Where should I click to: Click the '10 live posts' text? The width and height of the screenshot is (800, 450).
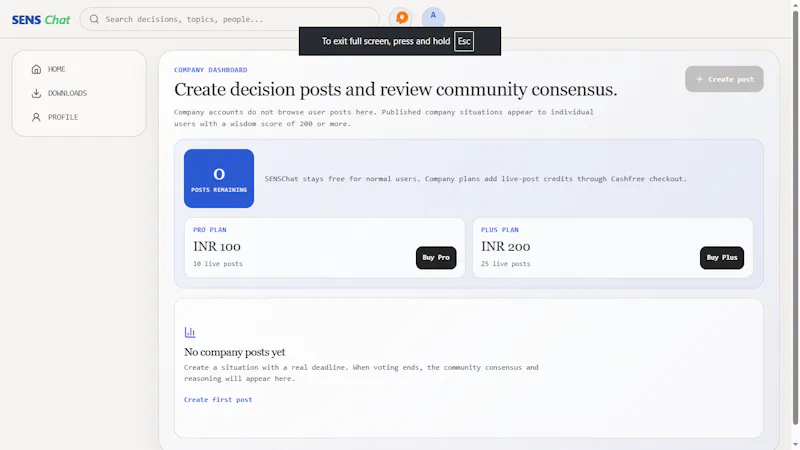tap(218, 264)
